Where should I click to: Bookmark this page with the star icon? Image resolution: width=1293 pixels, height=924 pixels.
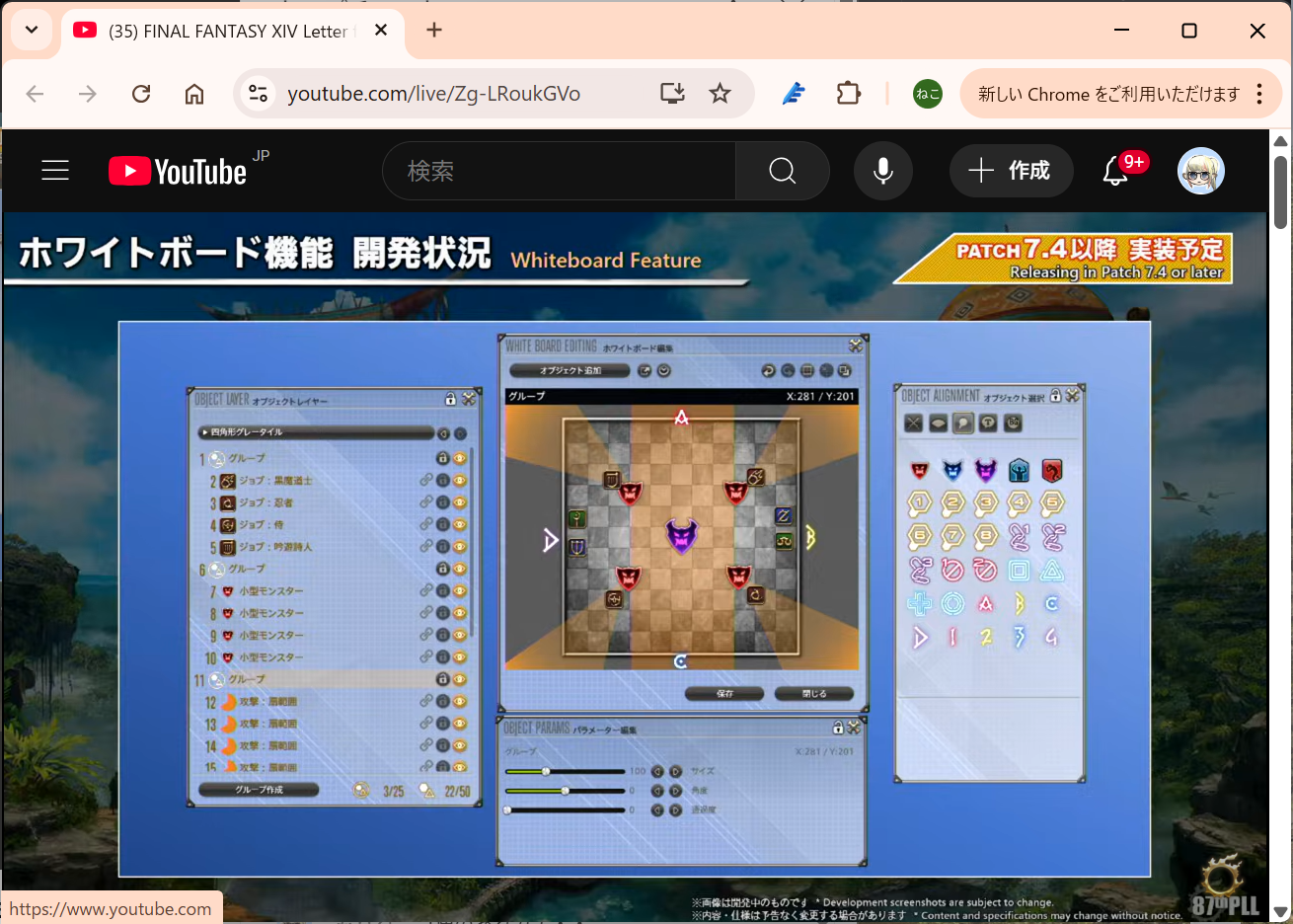click(x=721, y=94)
